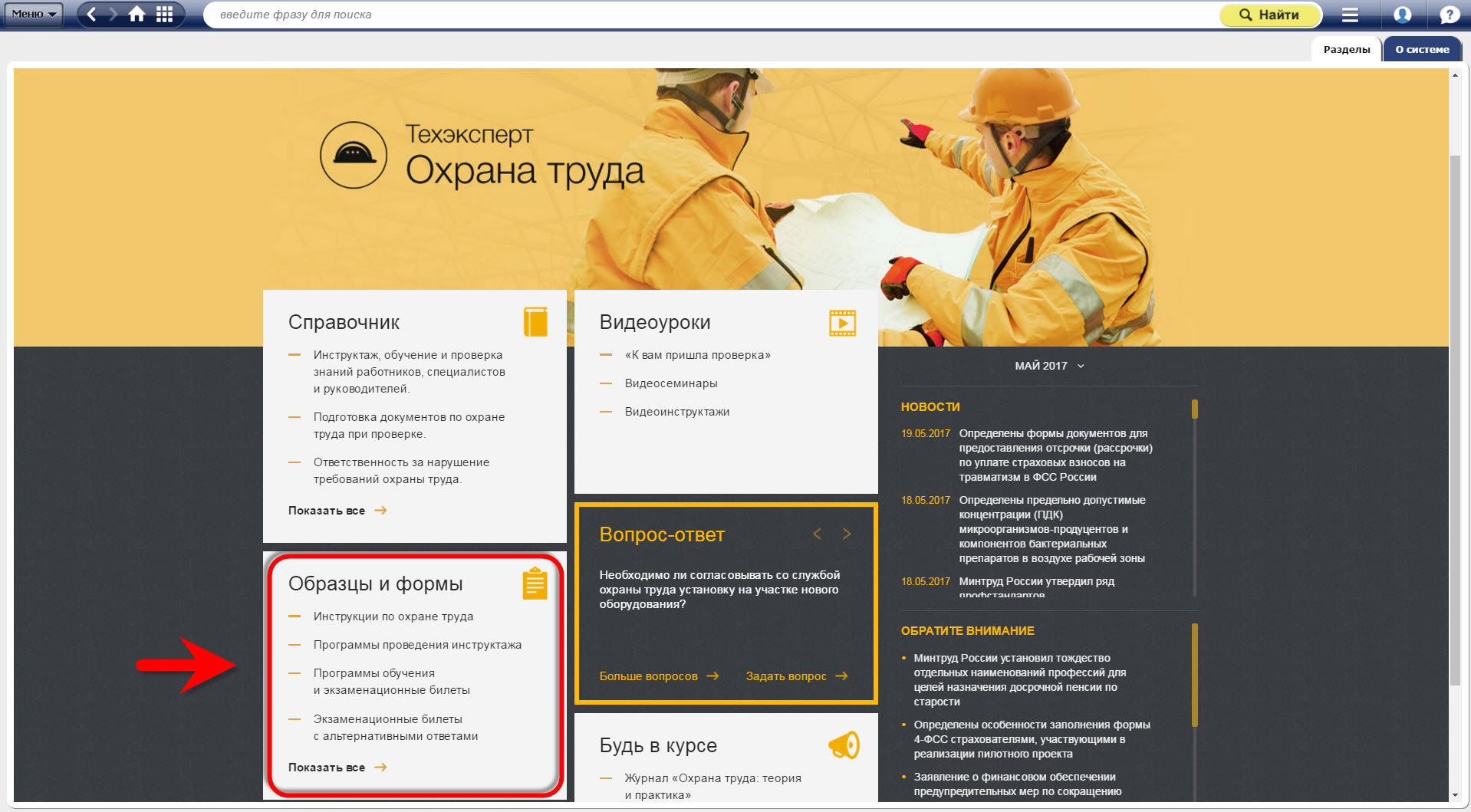Show previous question in Вопрос-ответ
This screenshot has width=1471, height=812.
[818, 534]
